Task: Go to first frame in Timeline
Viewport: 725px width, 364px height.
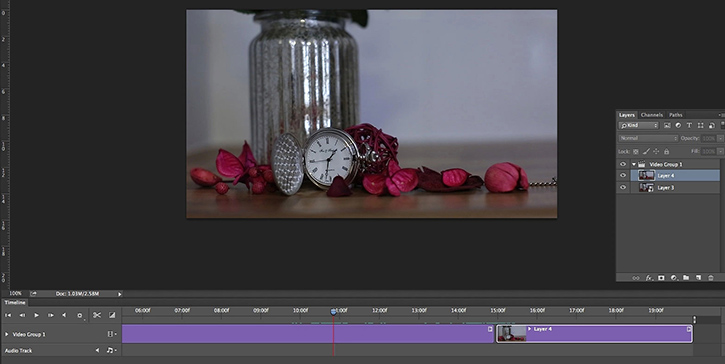Action: pos(8,315)
